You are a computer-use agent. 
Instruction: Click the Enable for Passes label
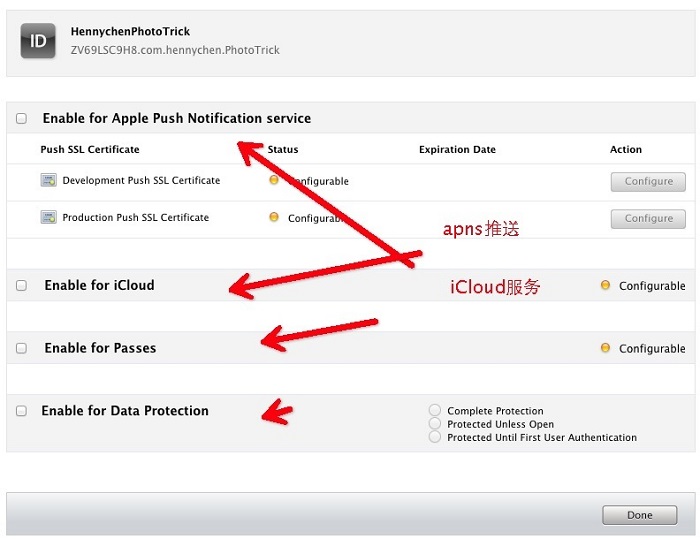point(100,347)
